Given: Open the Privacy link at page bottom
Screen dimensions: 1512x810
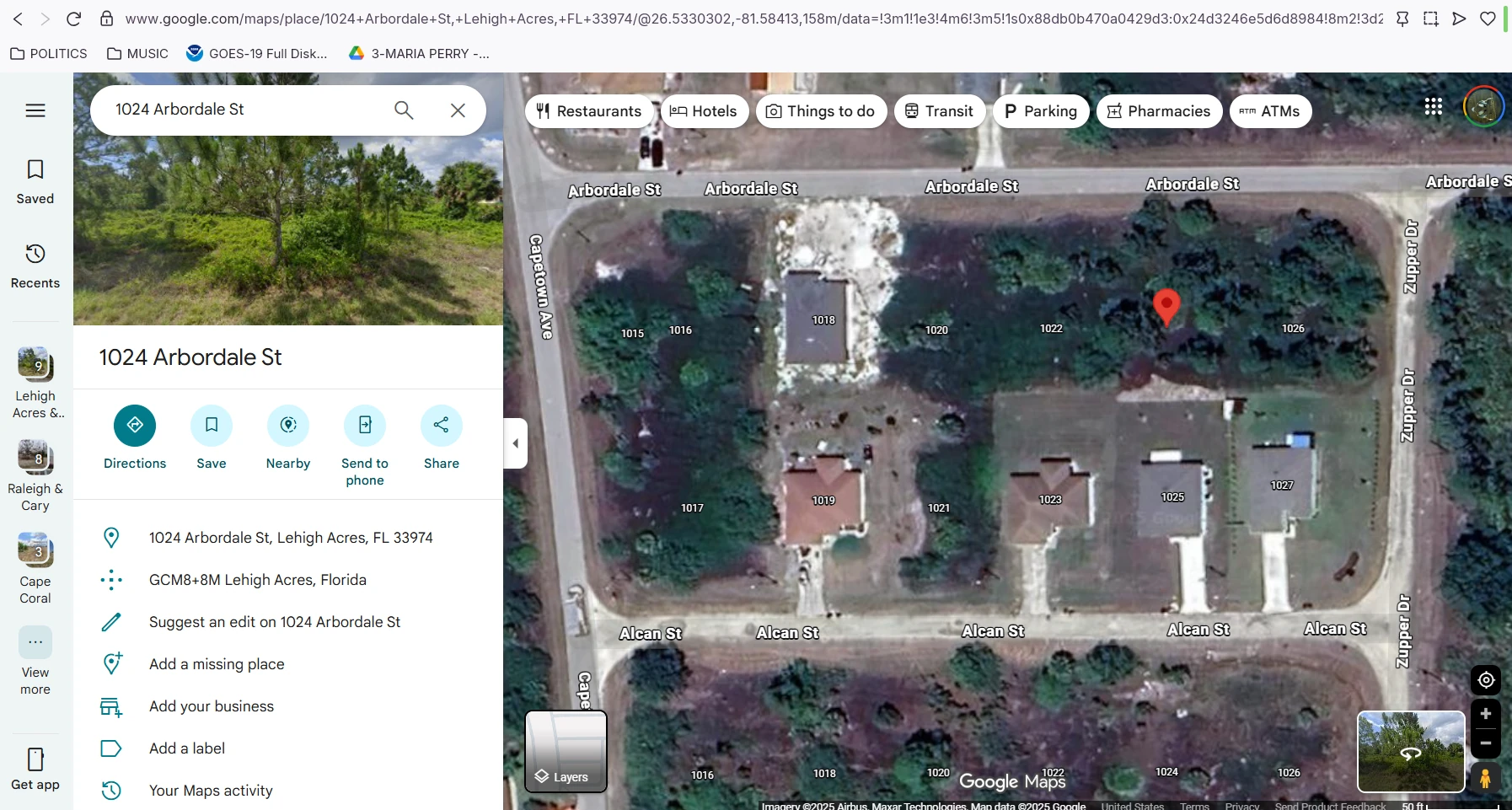Looking at the screenshot, I should (1243, 805).
